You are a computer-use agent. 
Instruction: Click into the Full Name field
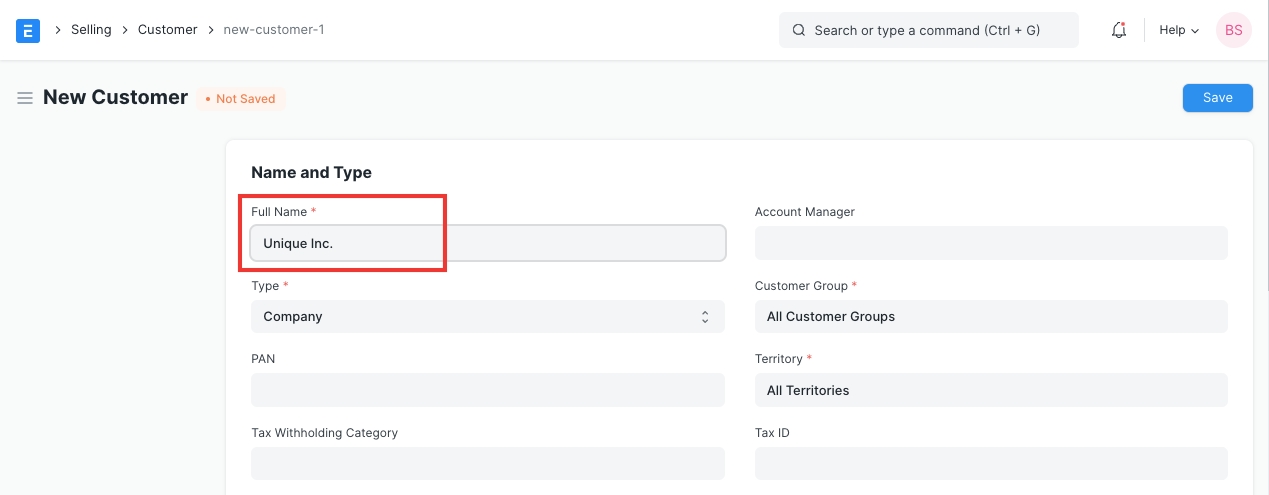pos(487,243)
